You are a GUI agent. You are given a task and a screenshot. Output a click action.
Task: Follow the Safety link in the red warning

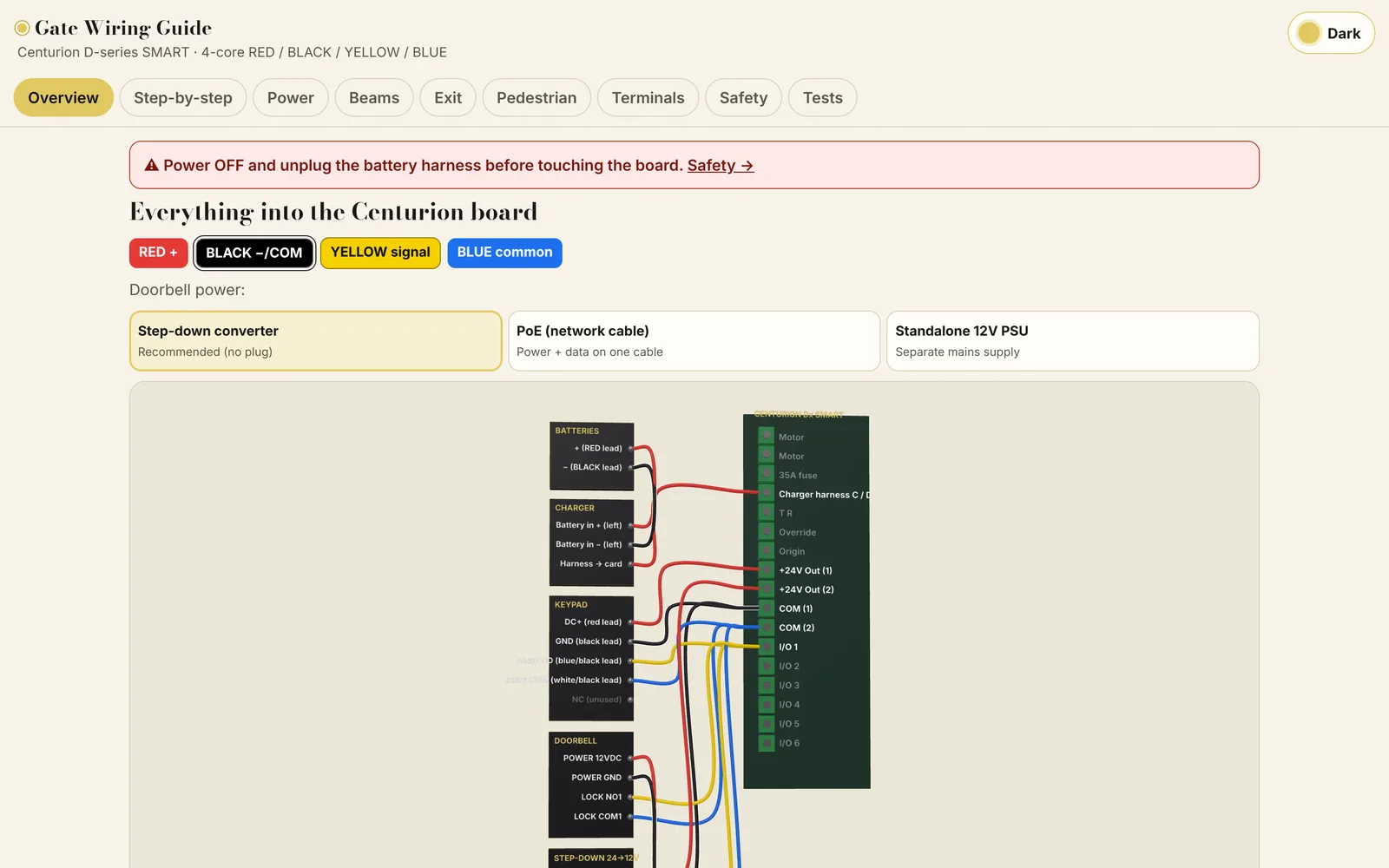[721, 165]
